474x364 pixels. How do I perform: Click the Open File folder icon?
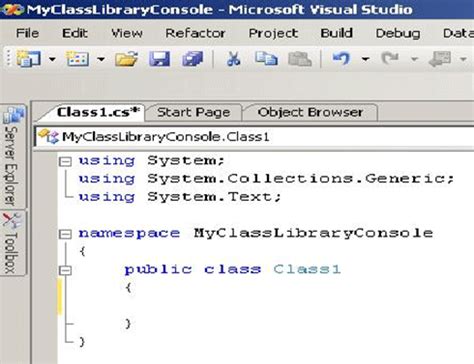126,59
